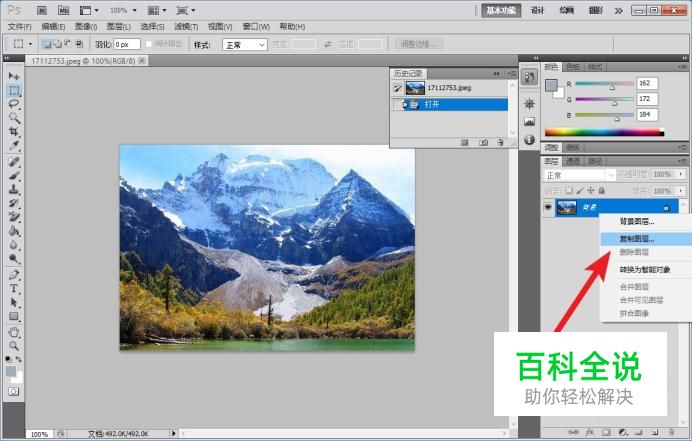
Task: Swap foreground and background colors
Action: click(19, 359)
